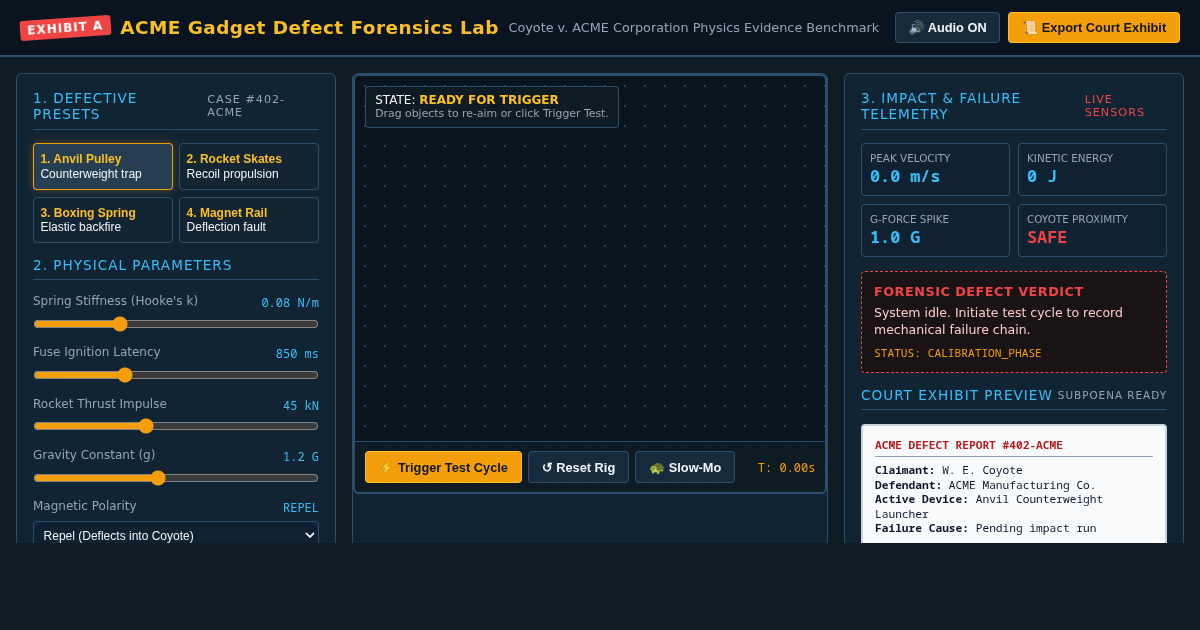Click the Peak Velocity telemetry card
Image resolution: width=1200 pixels, height=630 pixels.
[935, 170]
